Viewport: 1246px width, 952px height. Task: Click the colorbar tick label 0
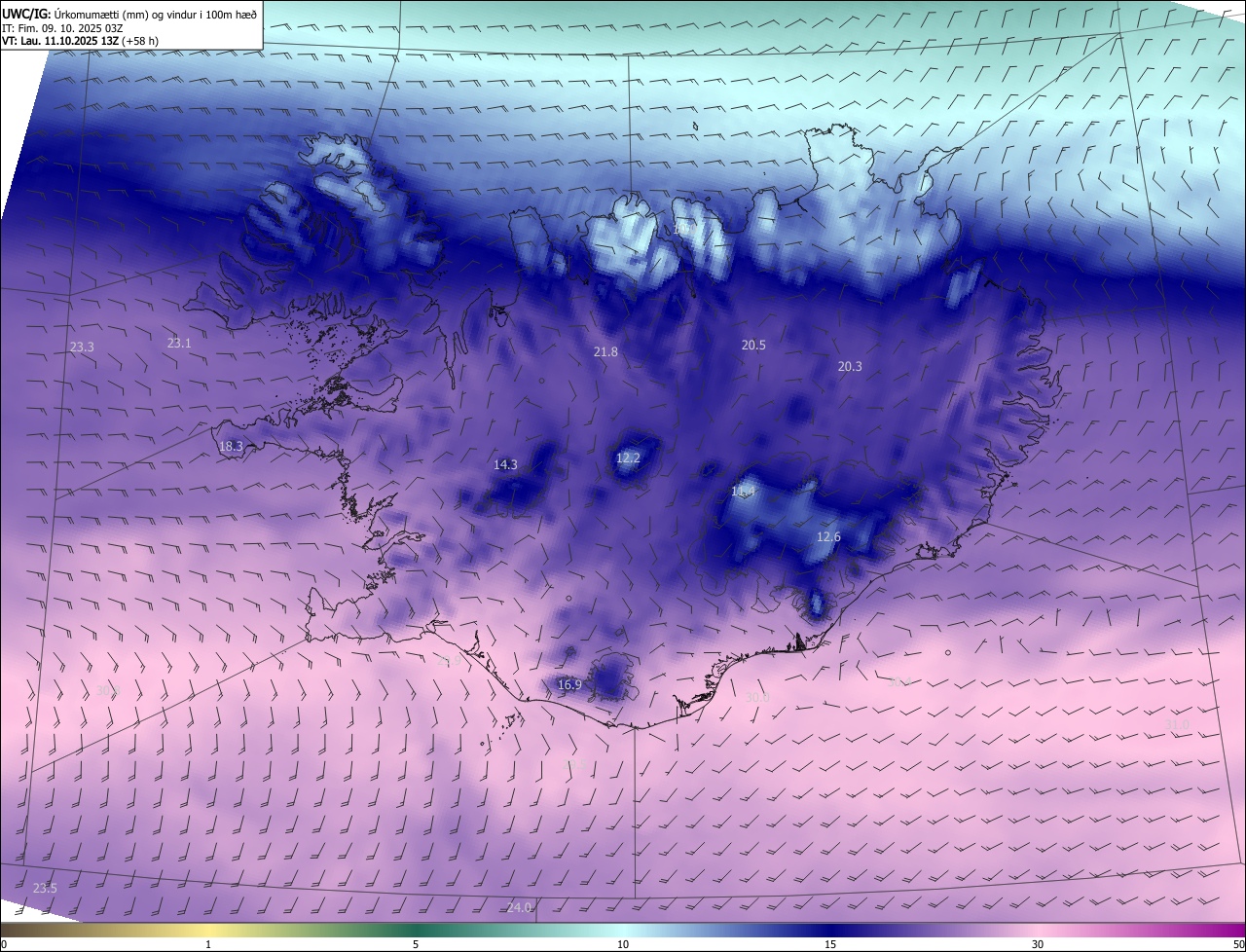[4, 944]
